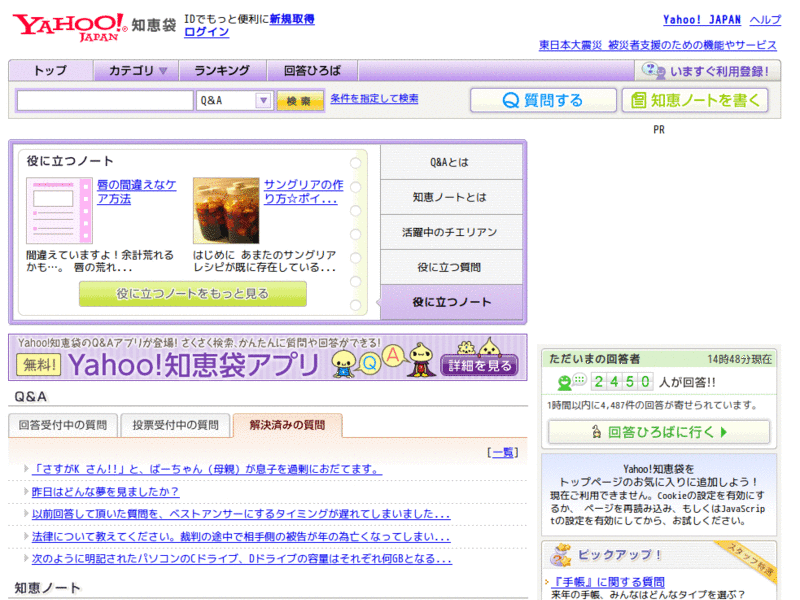This screenshot has height=600, width=800.
Task: Click the yellow 検索 button
Action: (300, 101)
